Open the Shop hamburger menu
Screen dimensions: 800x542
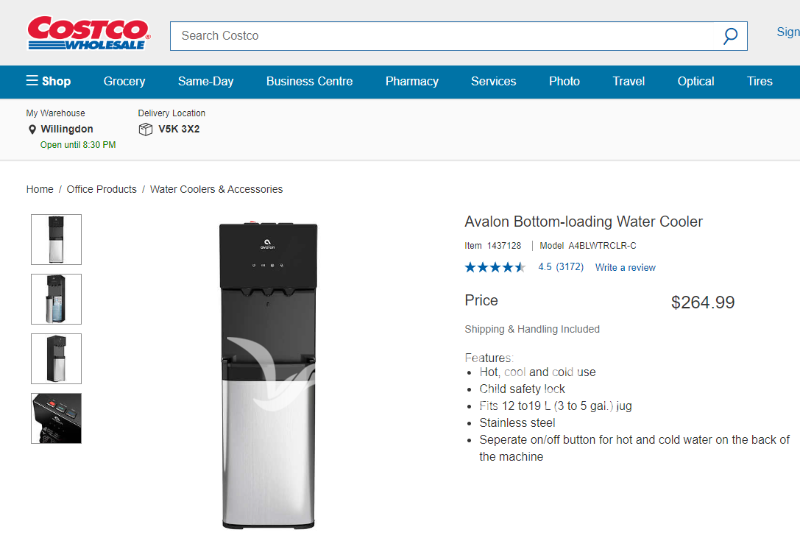48,81
